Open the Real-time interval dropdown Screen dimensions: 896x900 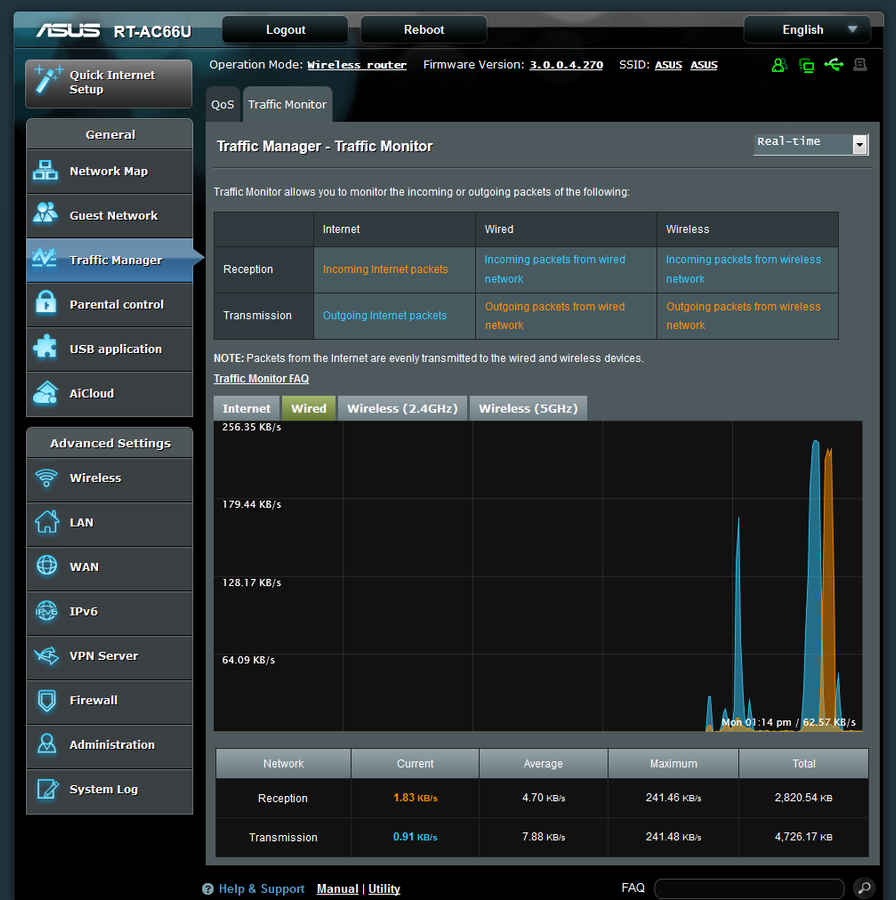click(809, 144)
